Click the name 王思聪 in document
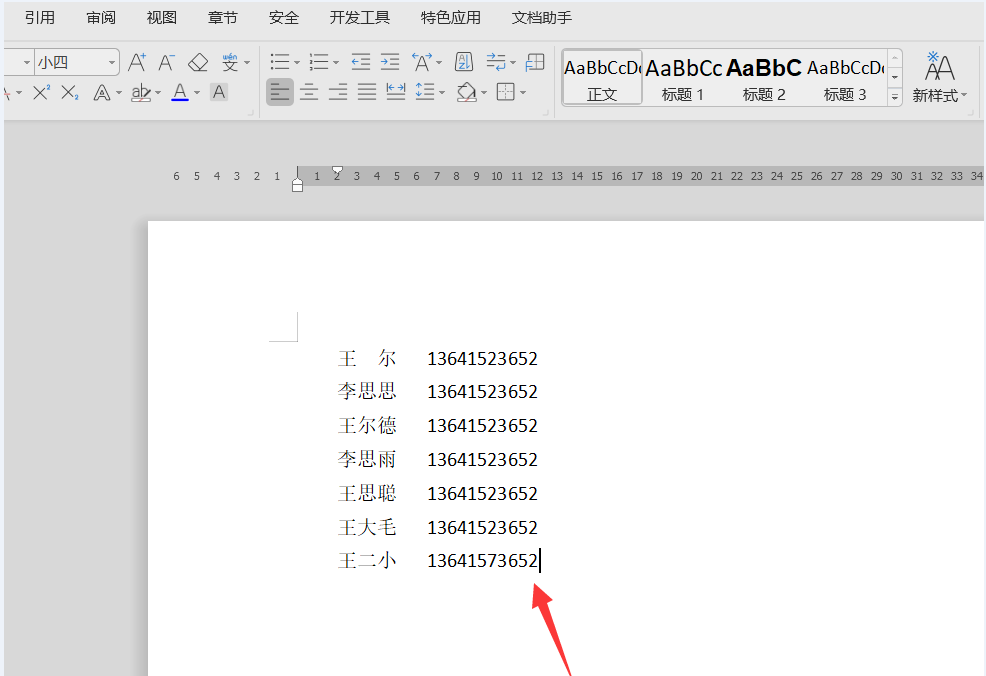 pos(367,493)
